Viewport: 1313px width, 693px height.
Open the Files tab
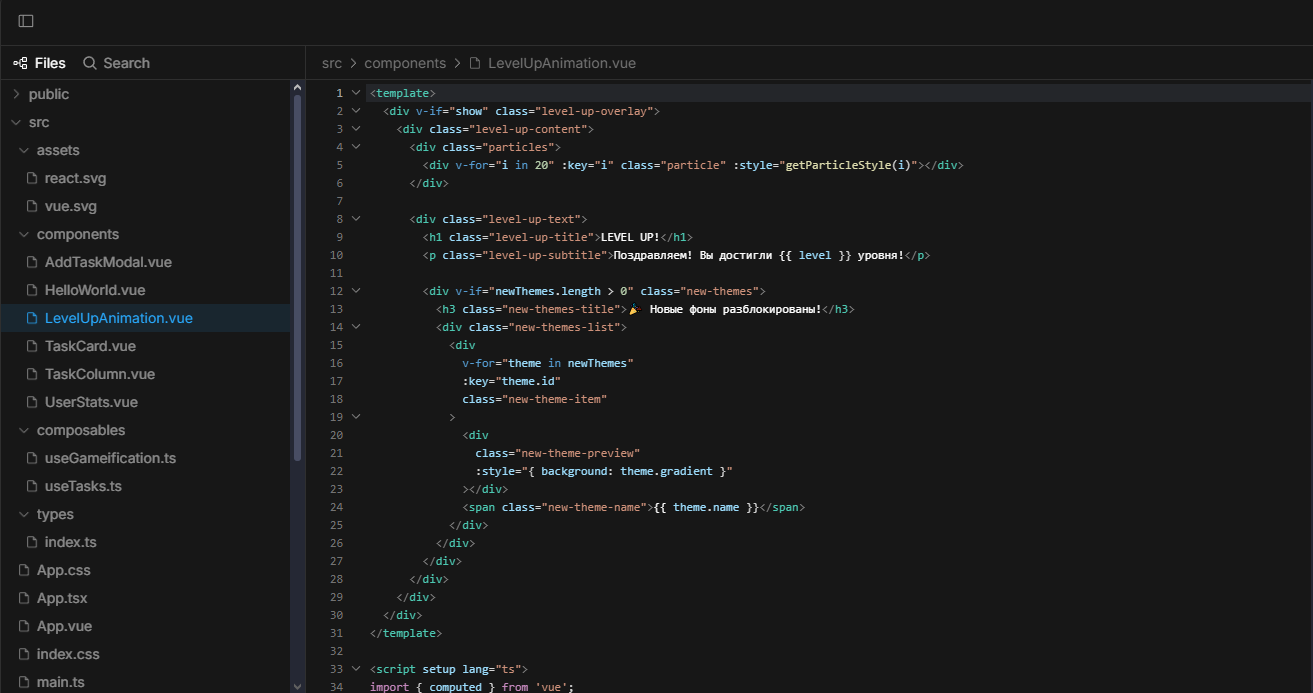tap(39, 63)
